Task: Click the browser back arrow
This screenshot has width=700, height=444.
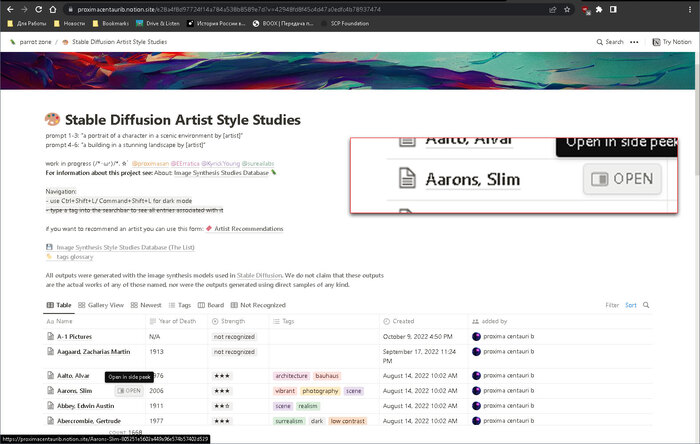Action: coord(9,9)
